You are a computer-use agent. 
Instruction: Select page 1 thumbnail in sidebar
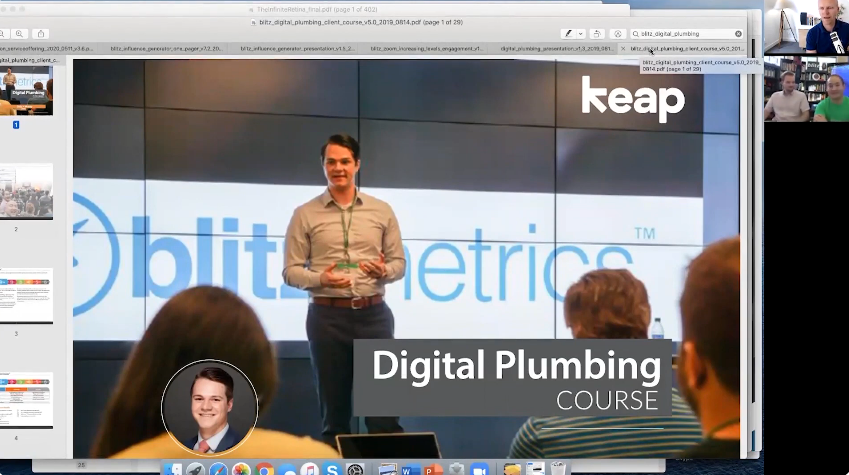pyautogui.click(x=27, y=91)
